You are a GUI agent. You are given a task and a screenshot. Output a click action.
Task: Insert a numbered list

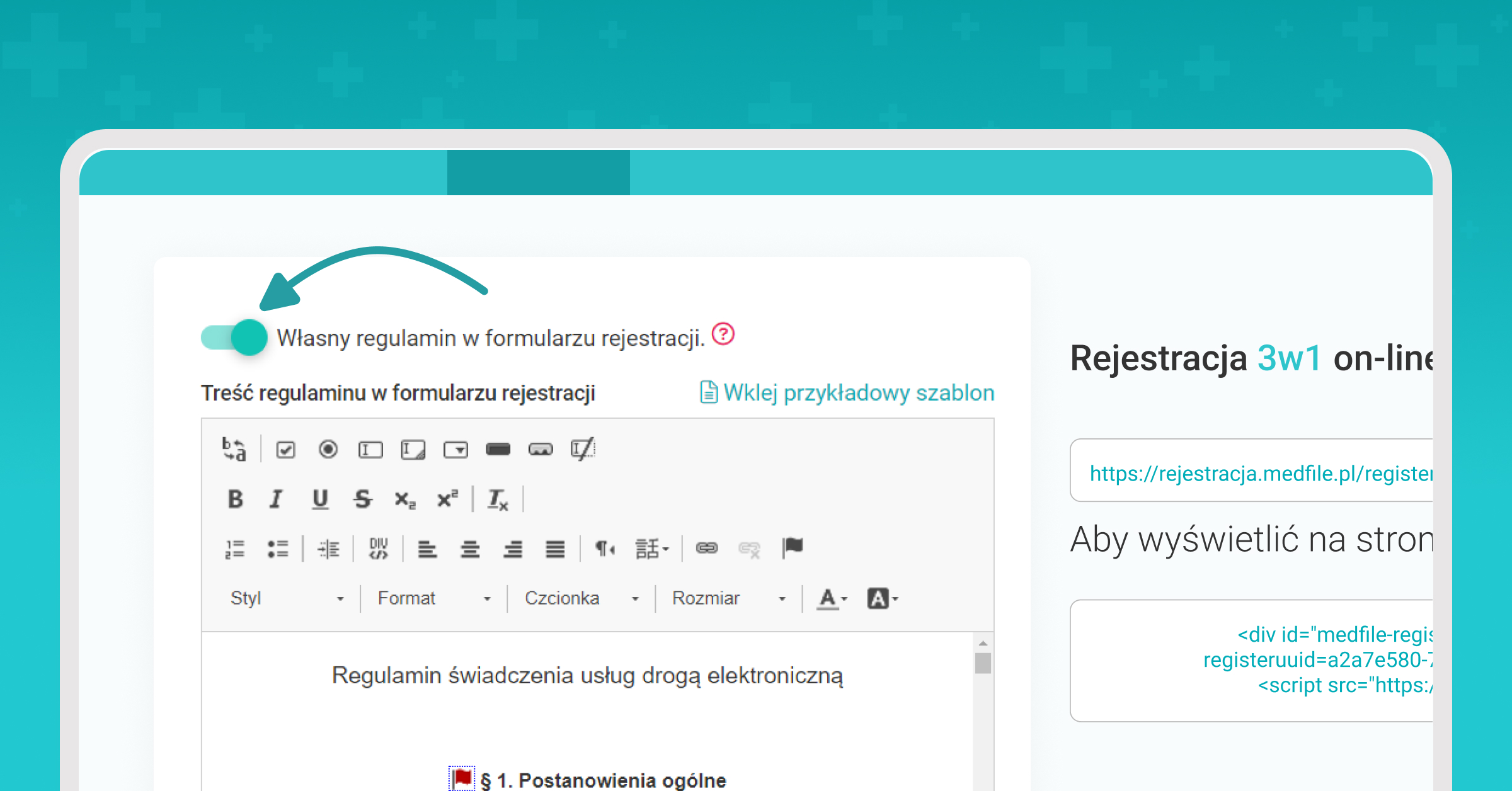234,549
